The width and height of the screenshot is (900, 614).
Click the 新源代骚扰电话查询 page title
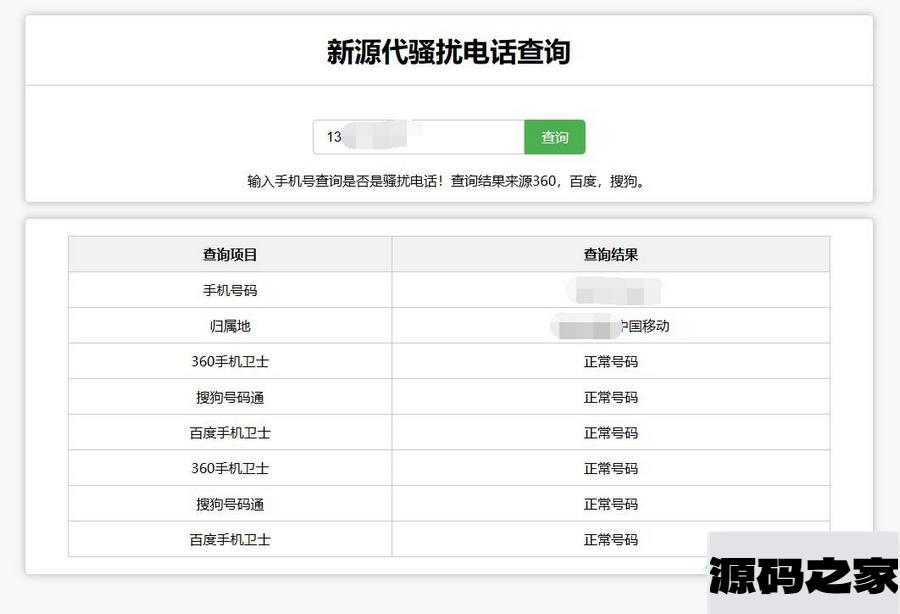point(449,52)
